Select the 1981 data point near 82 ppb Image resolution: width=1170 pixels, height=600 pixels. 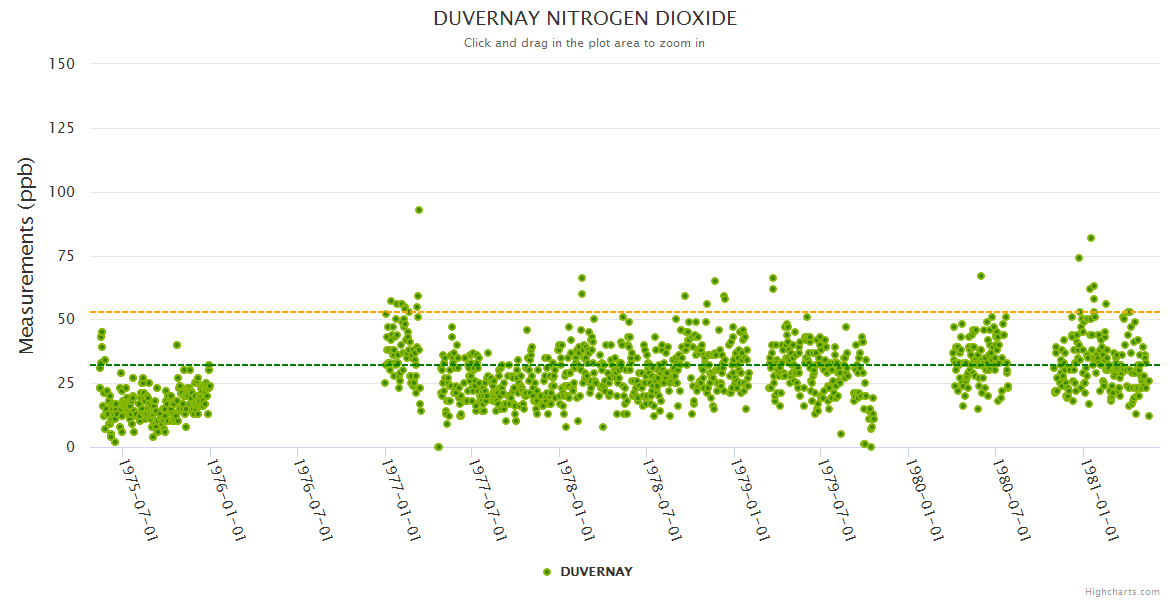1091,238
